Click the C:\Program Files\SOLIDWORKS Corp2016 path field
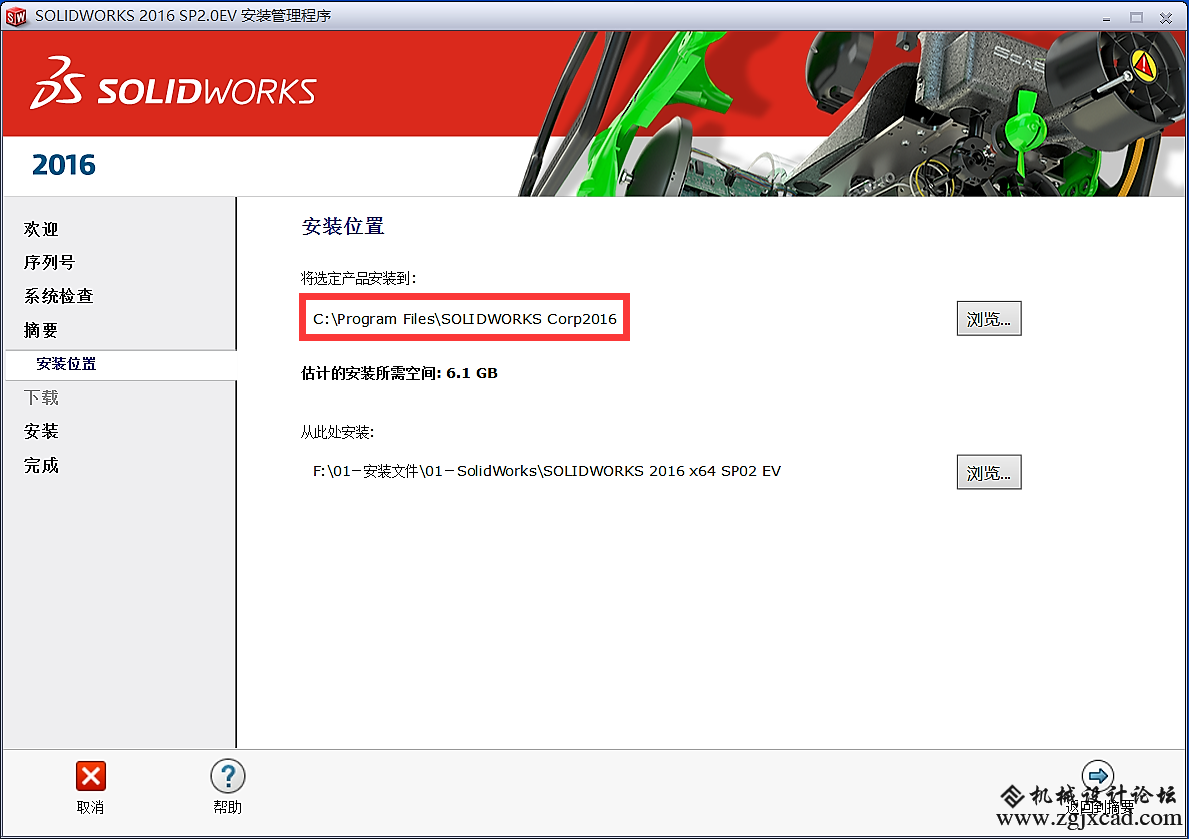Viewport: 1189px width, 839px height. point(464,319)
